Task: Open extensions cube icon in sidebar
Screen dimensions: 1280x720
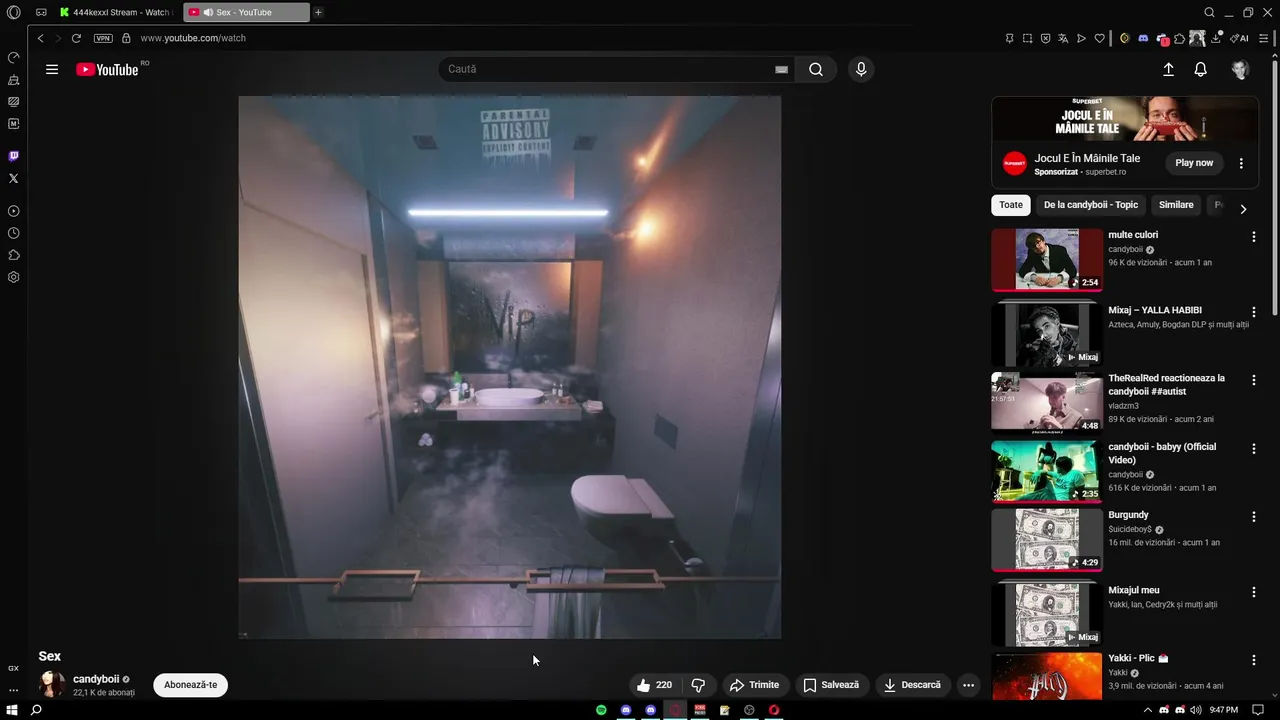Action: pyautogui.click(x=13, y=255)
